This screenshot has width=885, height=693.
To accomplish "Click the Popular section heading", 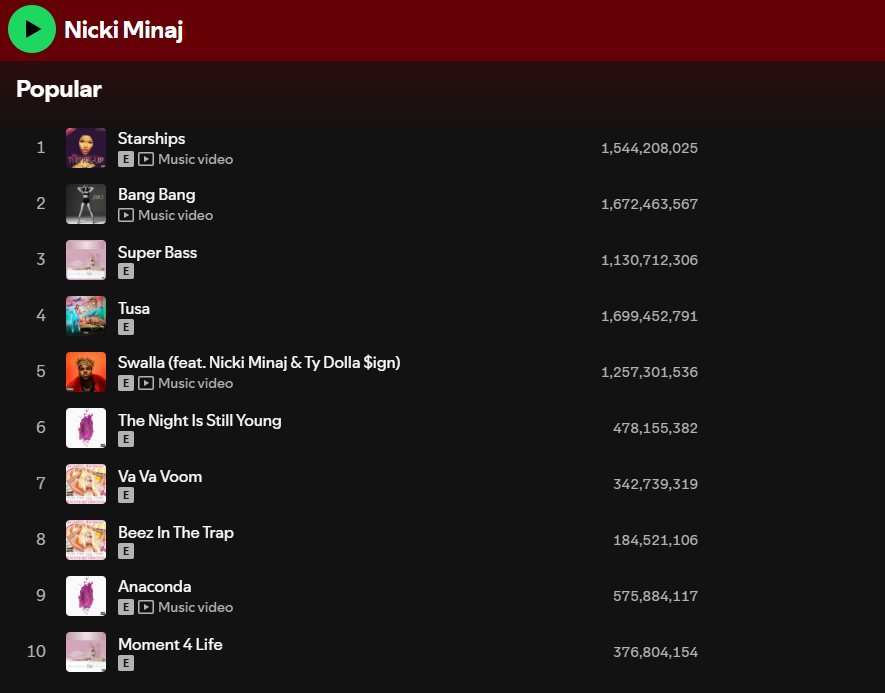I will point(59,89).
